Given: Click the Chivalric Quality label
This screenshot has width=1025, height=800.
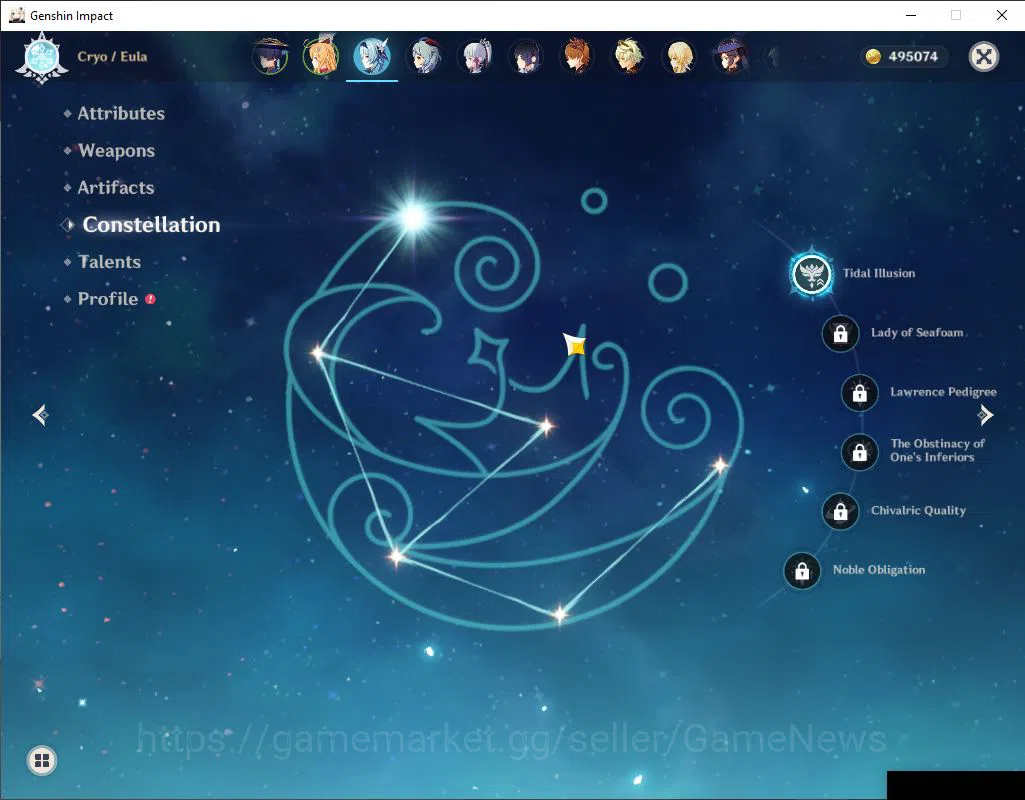Looking at the screenshot, I should click(918, 510).
